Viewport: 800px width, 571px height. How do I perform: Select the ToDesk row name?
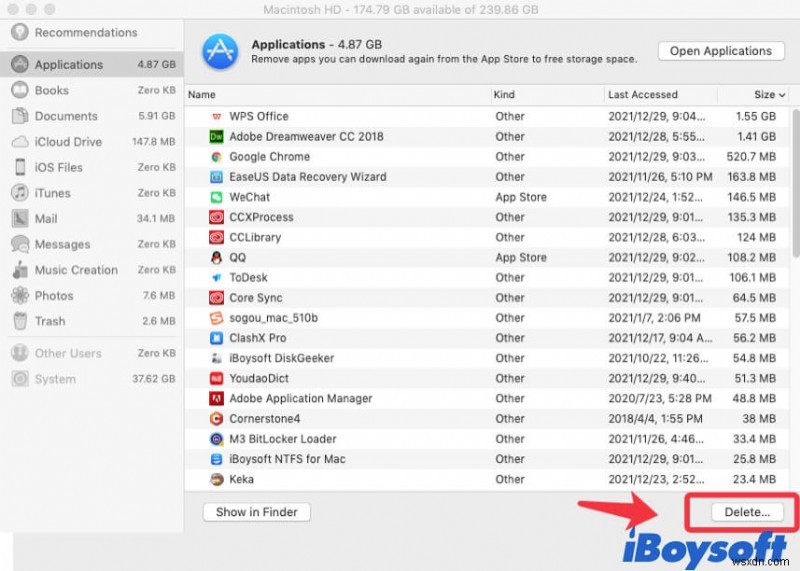click(248, 278)
